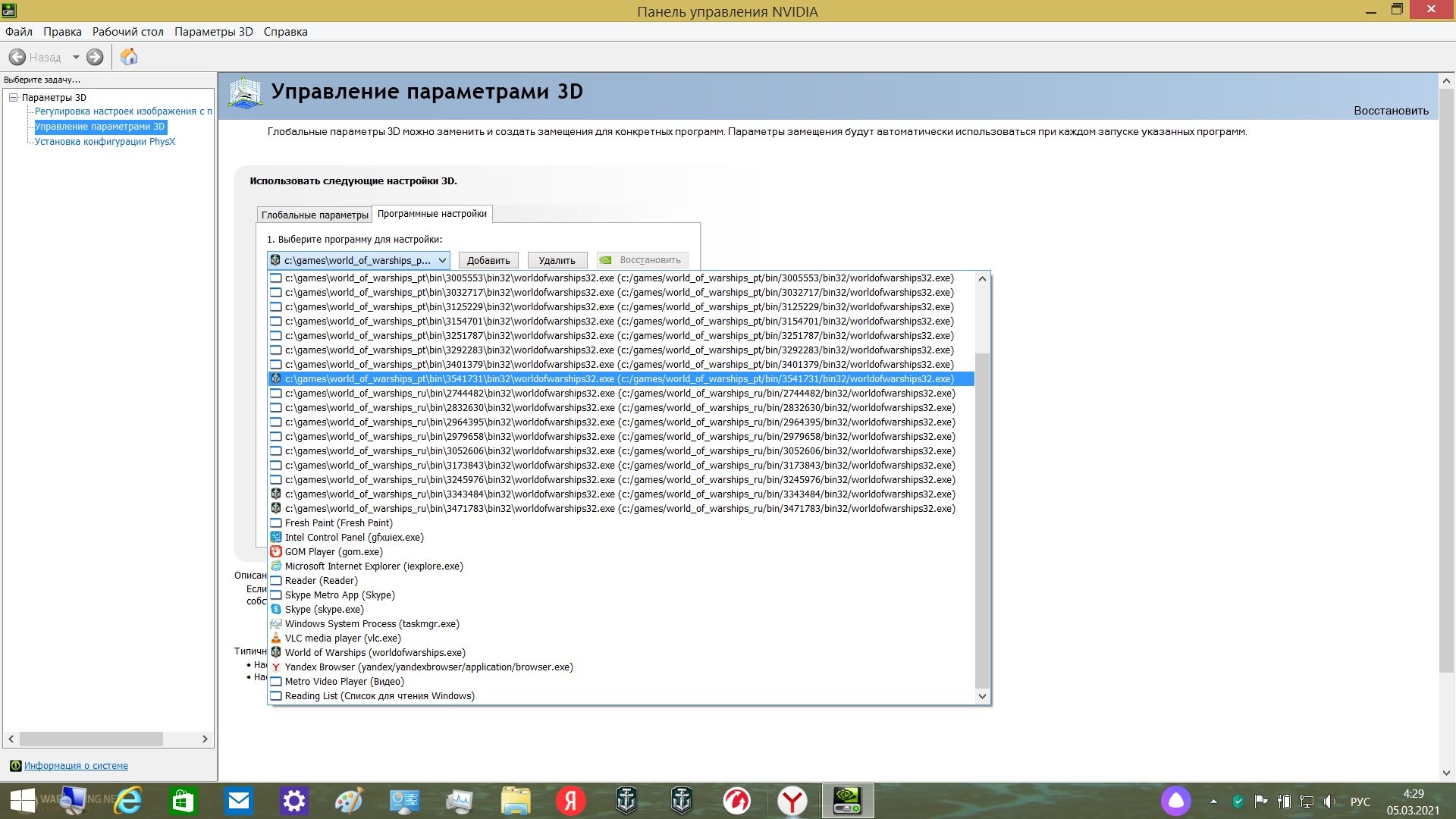Click the World of Warships worldofwarships.exe icon
The image size is (1456, 819).
[276, 652]
